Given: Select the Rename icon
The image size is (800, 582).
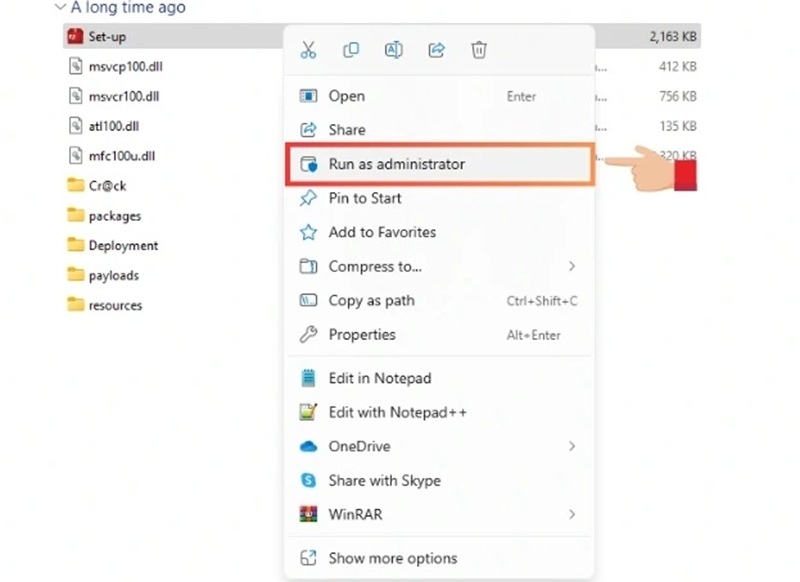Looking at the screenshot, I should tap(393, 49).
